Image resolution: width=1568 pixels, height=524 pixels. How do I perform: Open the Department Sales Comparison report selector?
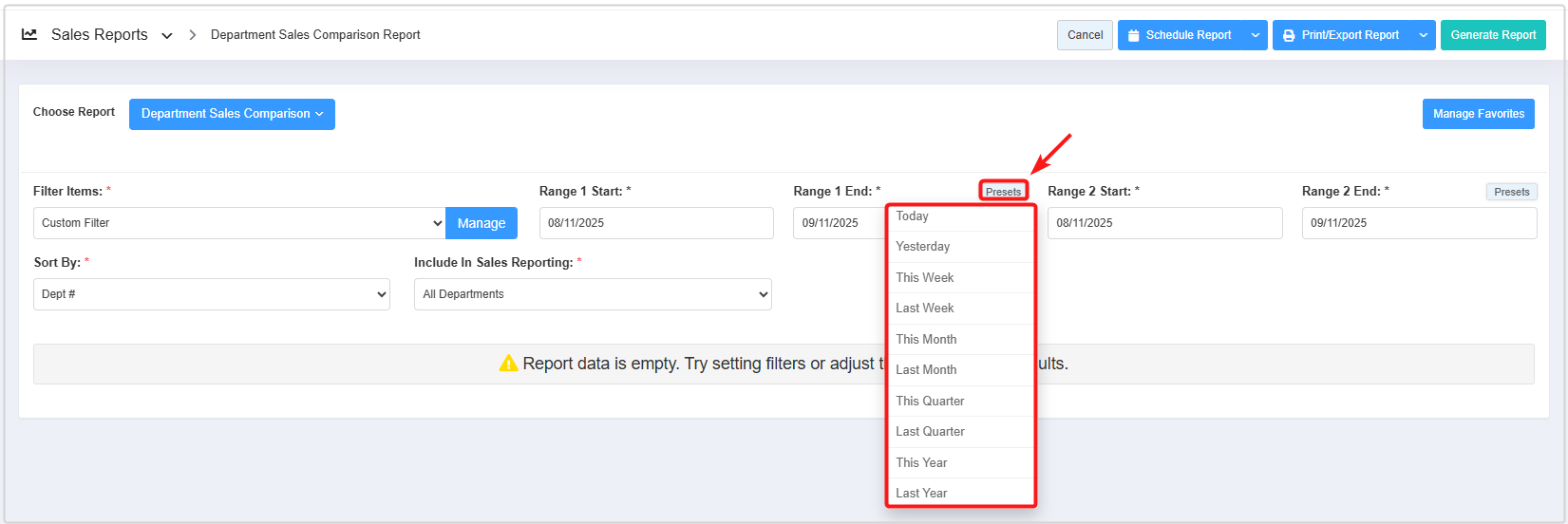pos(232,114)
